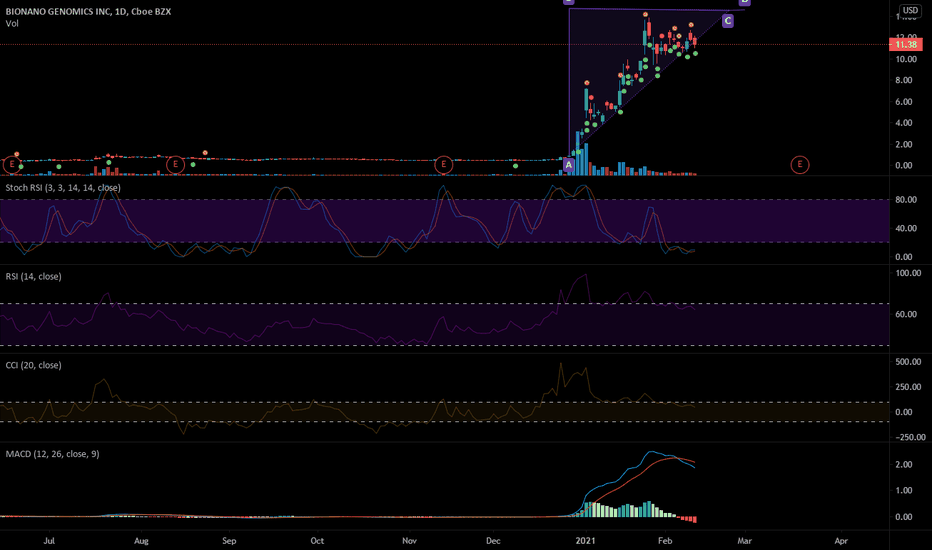
Task: Select the triangle pattern point C label
Action: [x=728, y=21]
